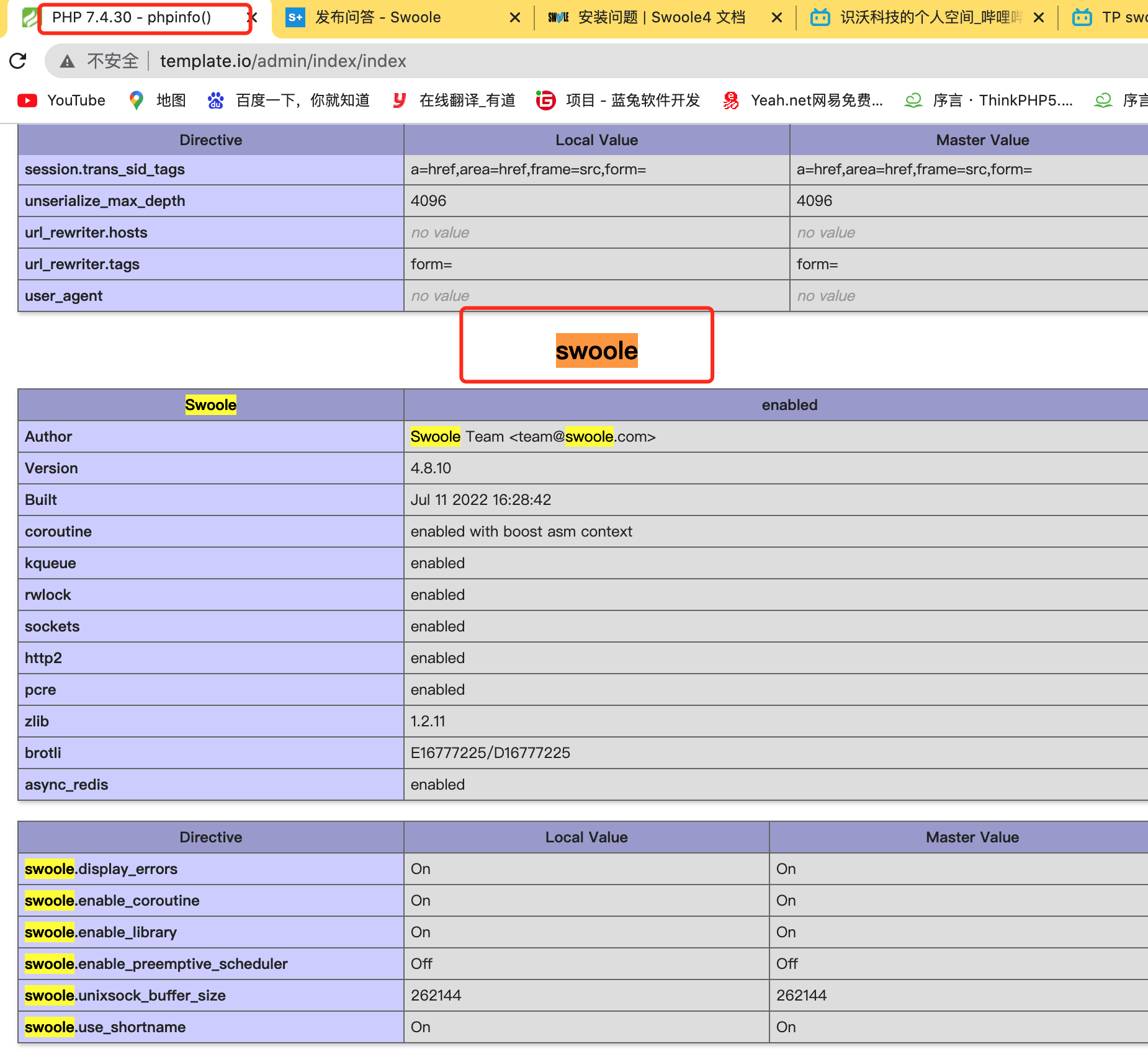
Task: Close the 识沃科技的个人空间 tab
Action: [1039, 17]
